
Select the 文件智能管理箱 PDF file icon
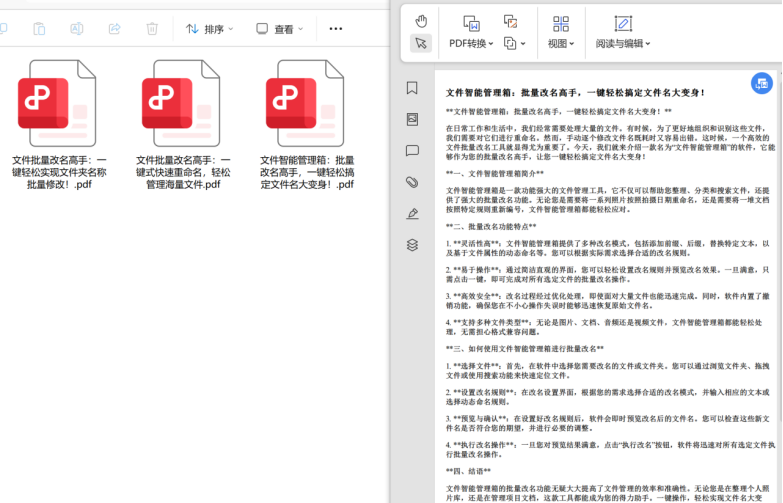tap(307, 103)
